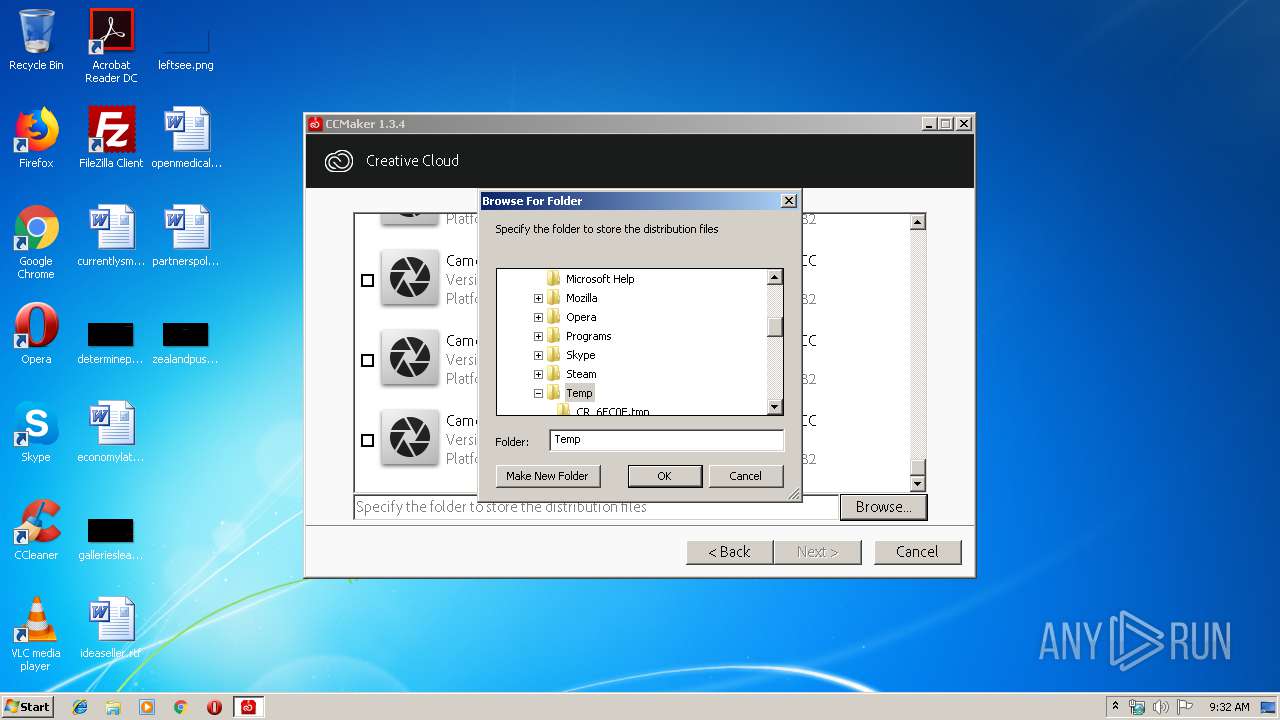Select the Microsoft Help folder

[600, 279]
